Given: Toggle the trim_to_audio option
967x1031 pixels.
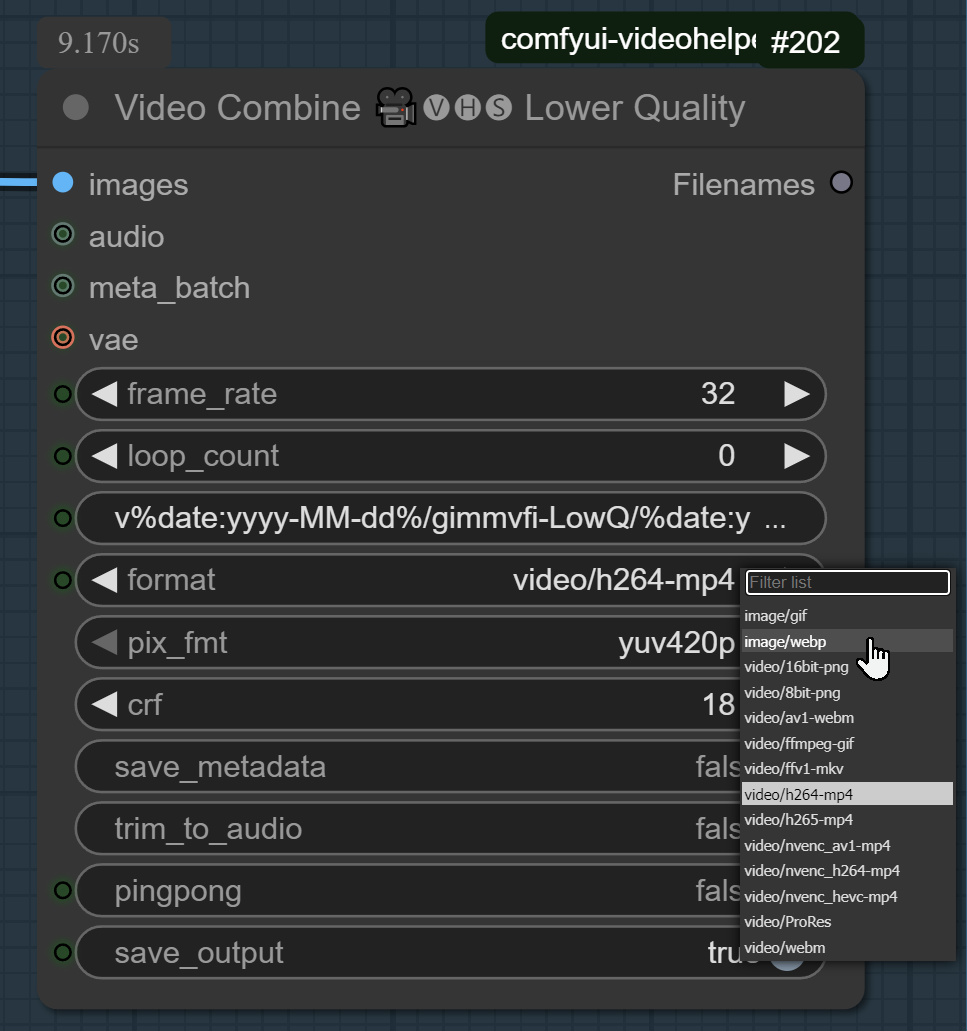Looking at the screenshot, I should click(408, 828).
